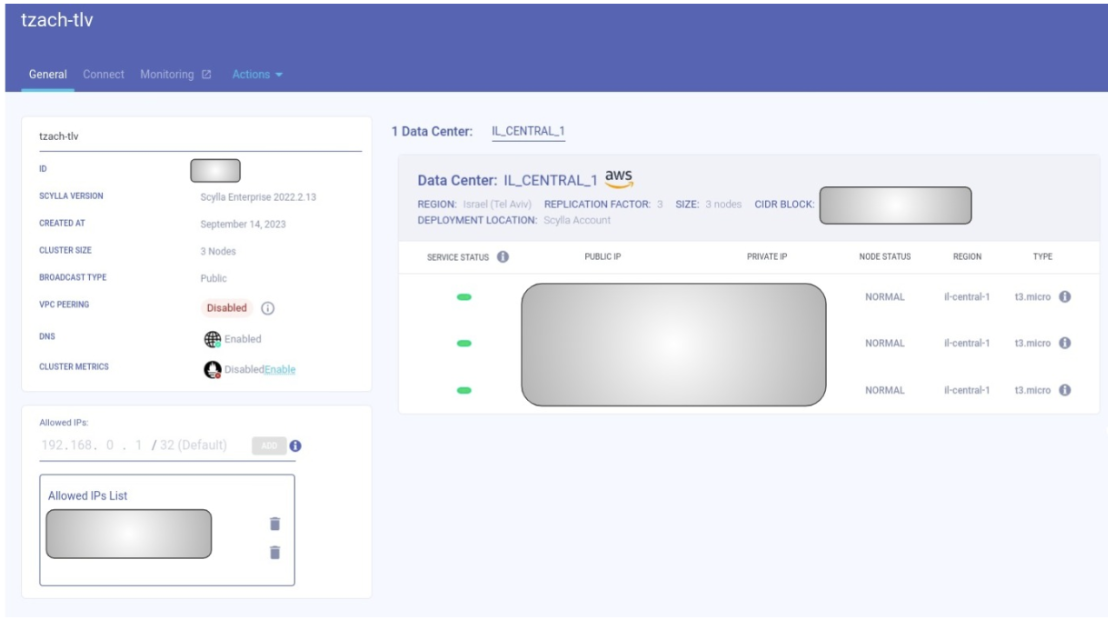Click the DNS globe icon

pos(212,339)
